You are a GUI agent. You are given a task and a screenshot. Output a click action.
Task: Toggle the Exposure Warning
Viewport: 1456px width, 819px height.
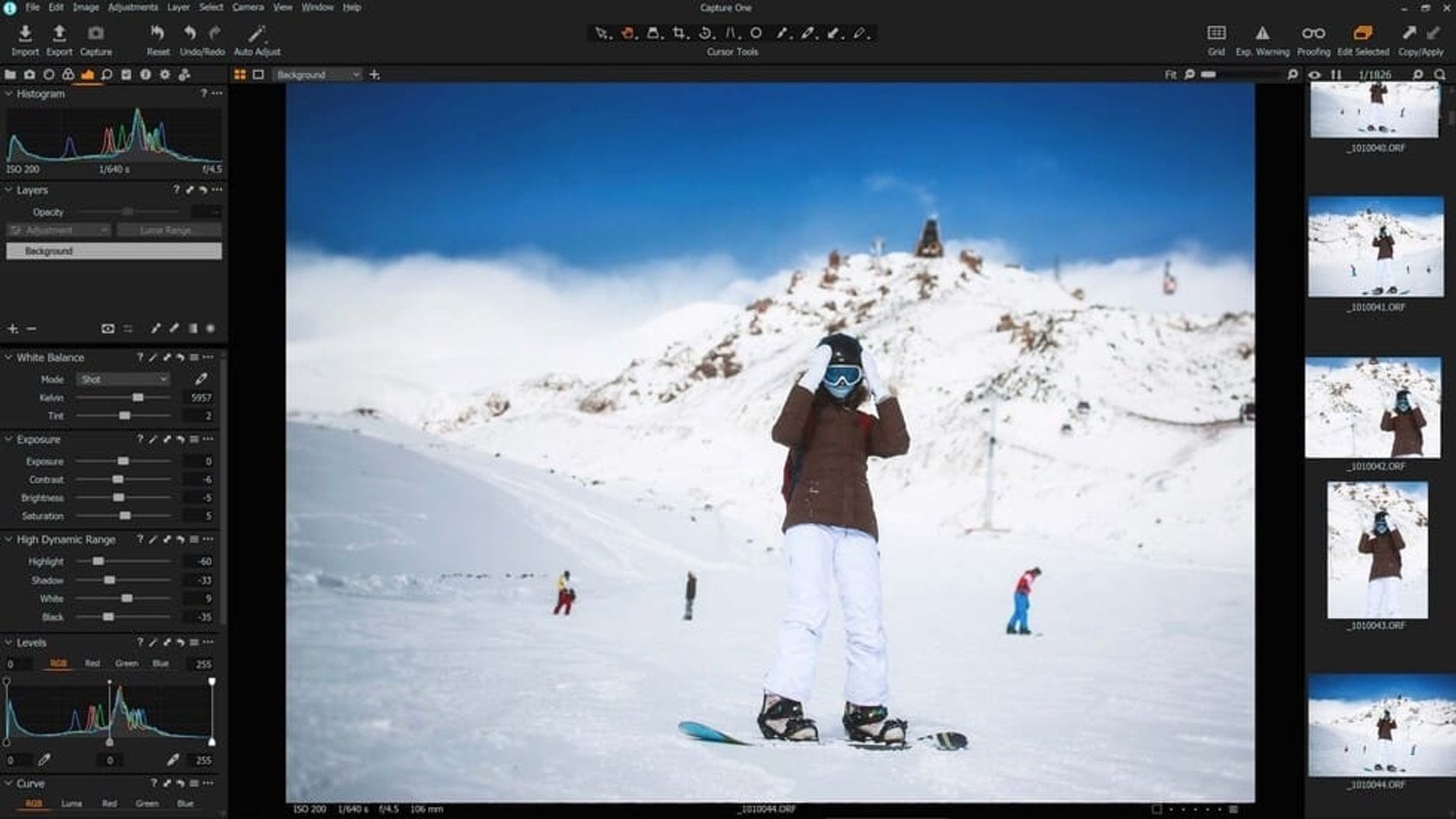tap(1263, 33)
